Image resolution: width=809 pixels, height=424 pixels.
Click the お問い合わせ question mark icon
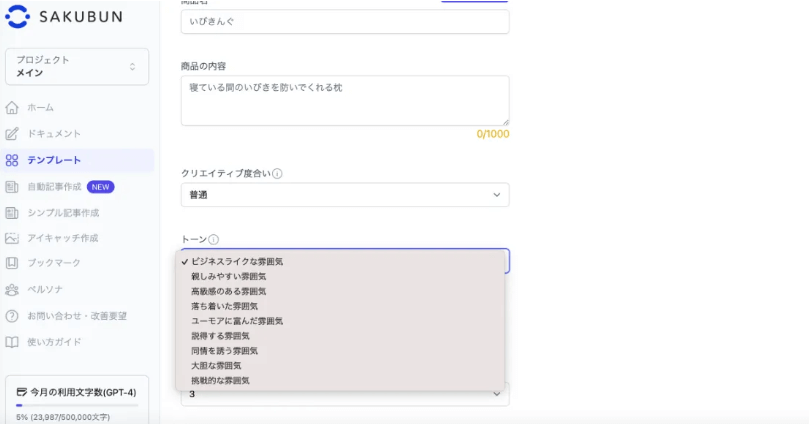[x=12, y=316]
